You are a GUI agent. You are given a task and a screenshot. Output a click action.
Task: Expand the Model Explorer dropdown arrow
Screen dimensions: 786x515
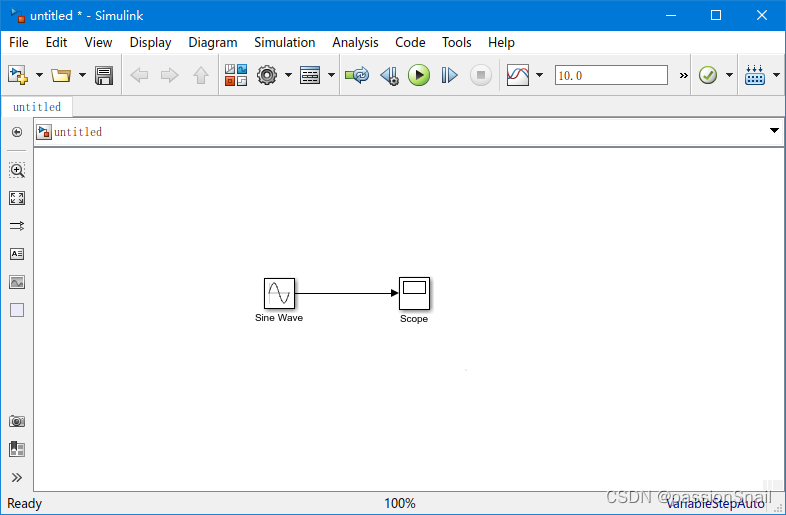click(x=331, y=75)
